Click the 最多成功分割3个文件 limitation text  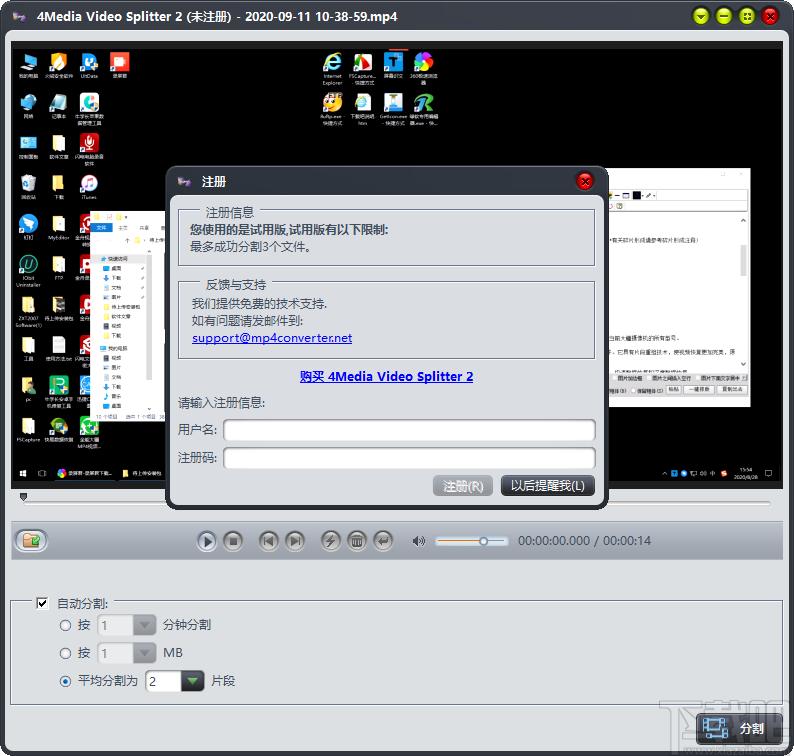click(250, 247)
